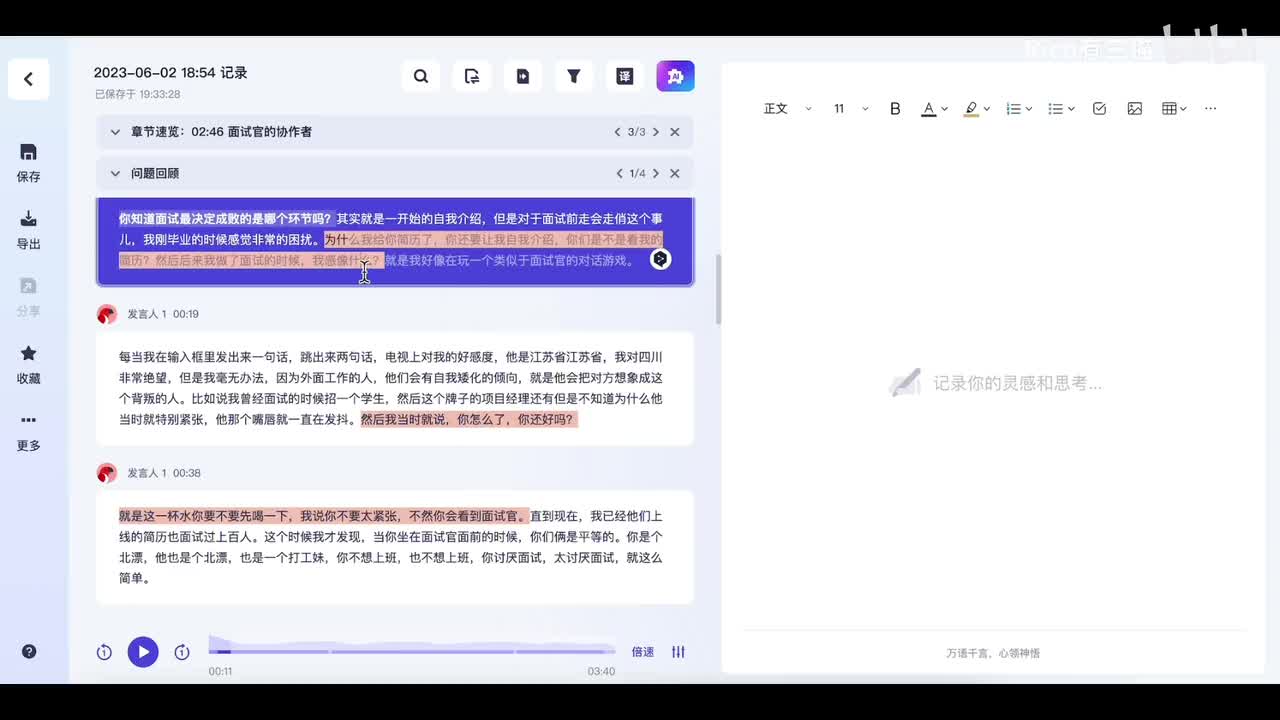Insert an image into the note
Viewport: 1280px width, 720px height.
click(x=1134, y=109)
